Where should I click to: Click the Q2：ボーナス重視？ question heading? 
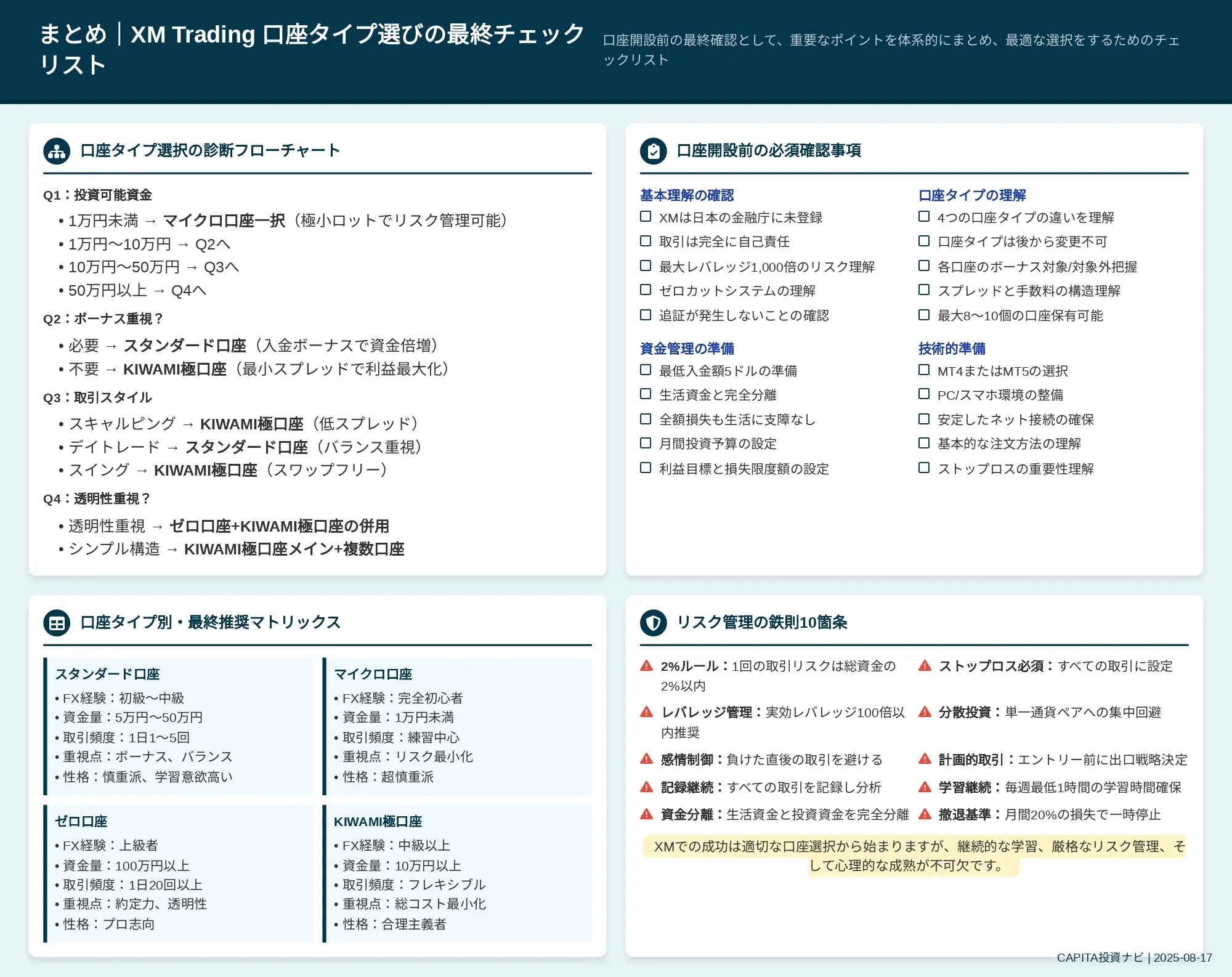coord(103,319)
